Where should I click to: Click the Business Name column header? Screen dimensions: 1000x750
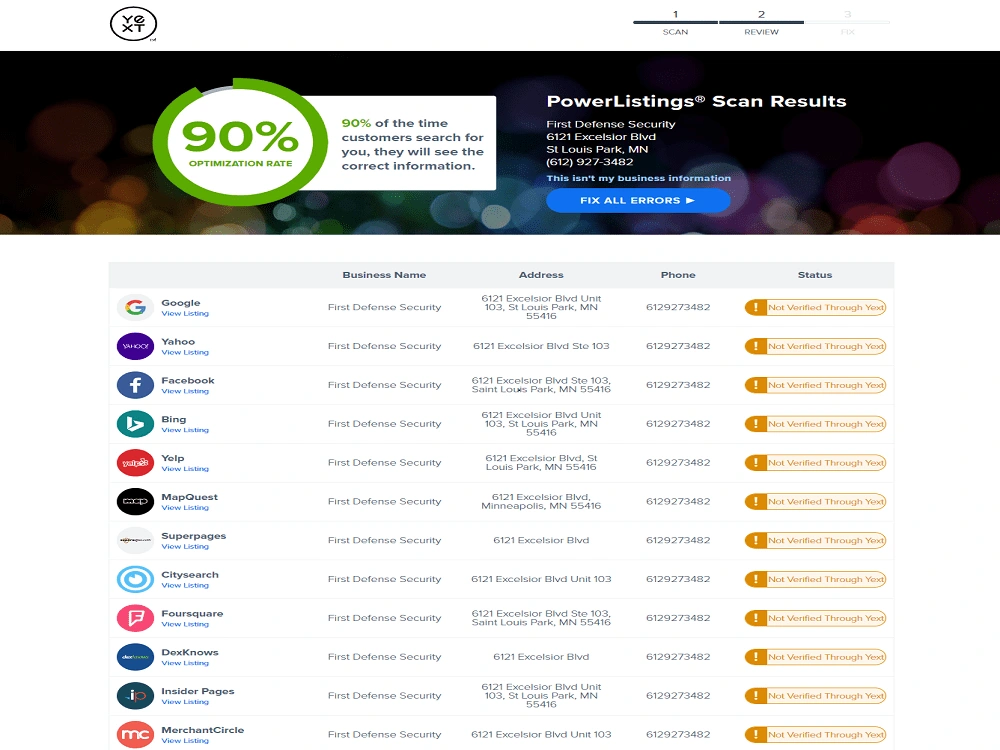tap(384, 275)
